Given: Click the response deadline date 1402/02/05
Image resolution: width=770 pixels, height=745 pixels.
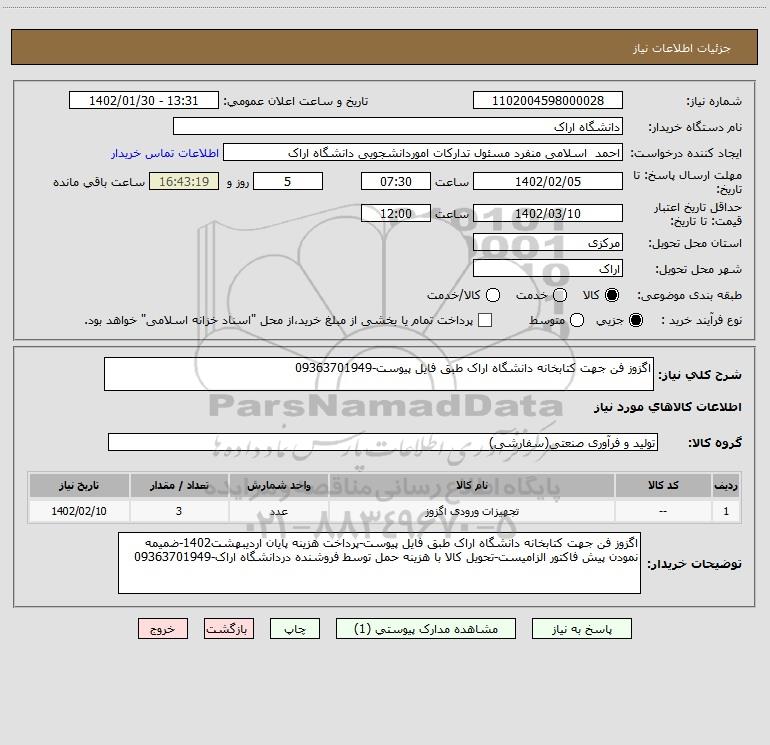Looking at the screenshot, I should [x=548, y=181].
